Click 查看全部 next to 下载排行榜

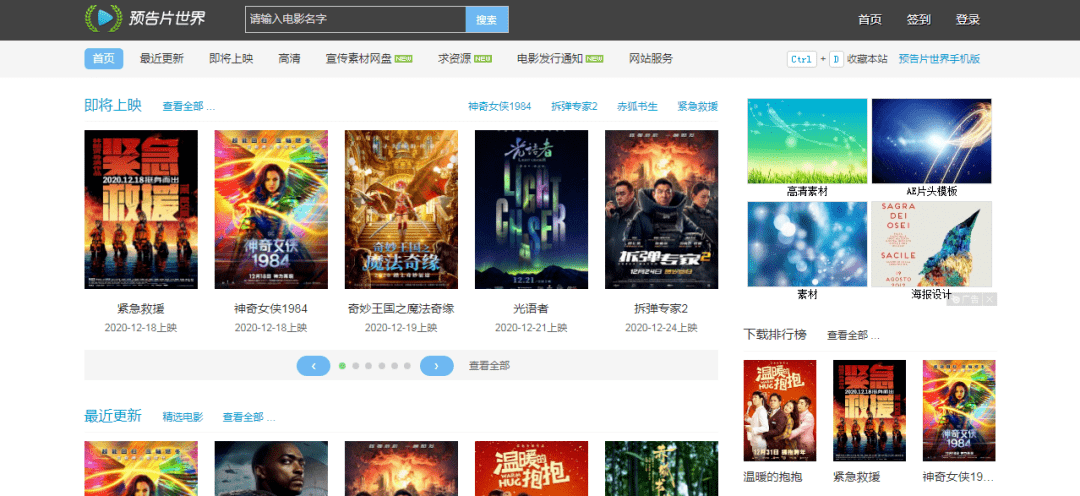853,336
